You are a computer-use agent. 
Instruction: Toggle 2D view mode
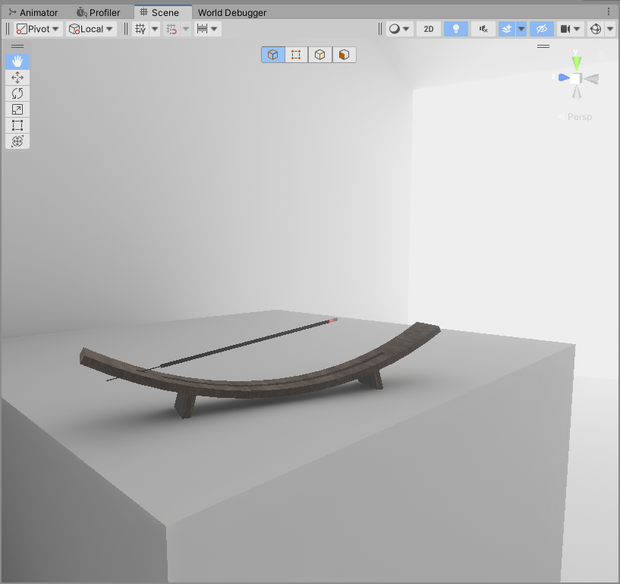coord(429,29)
